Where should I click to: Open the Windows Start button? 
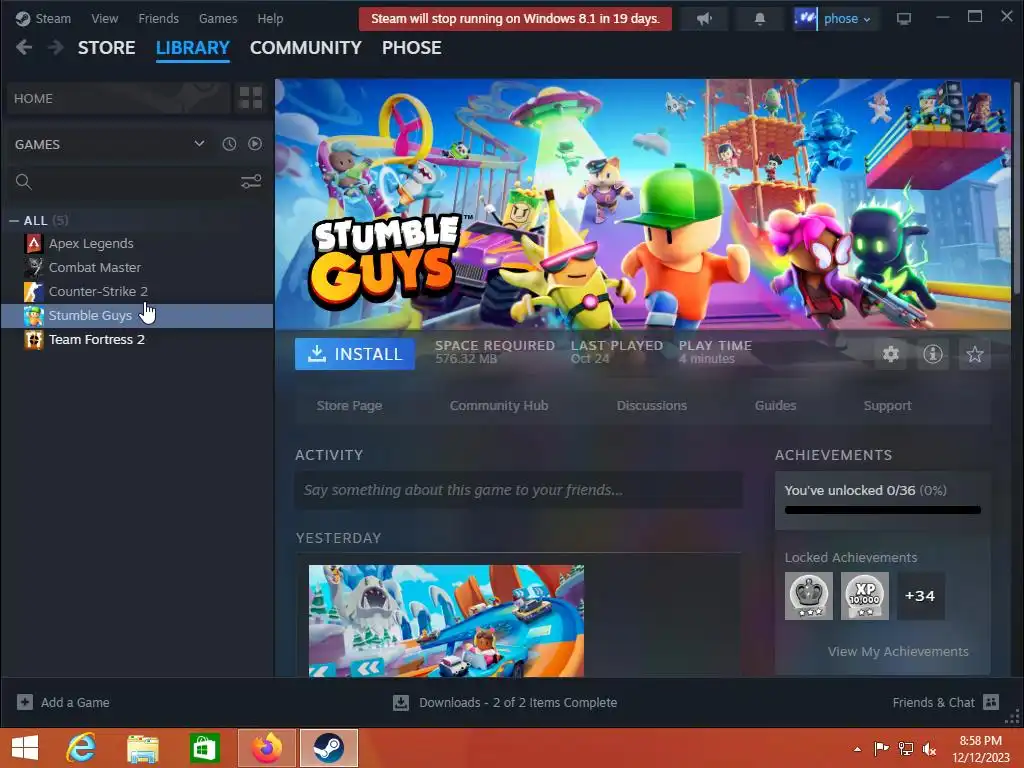pyautogui.click(x=25, y=748)
